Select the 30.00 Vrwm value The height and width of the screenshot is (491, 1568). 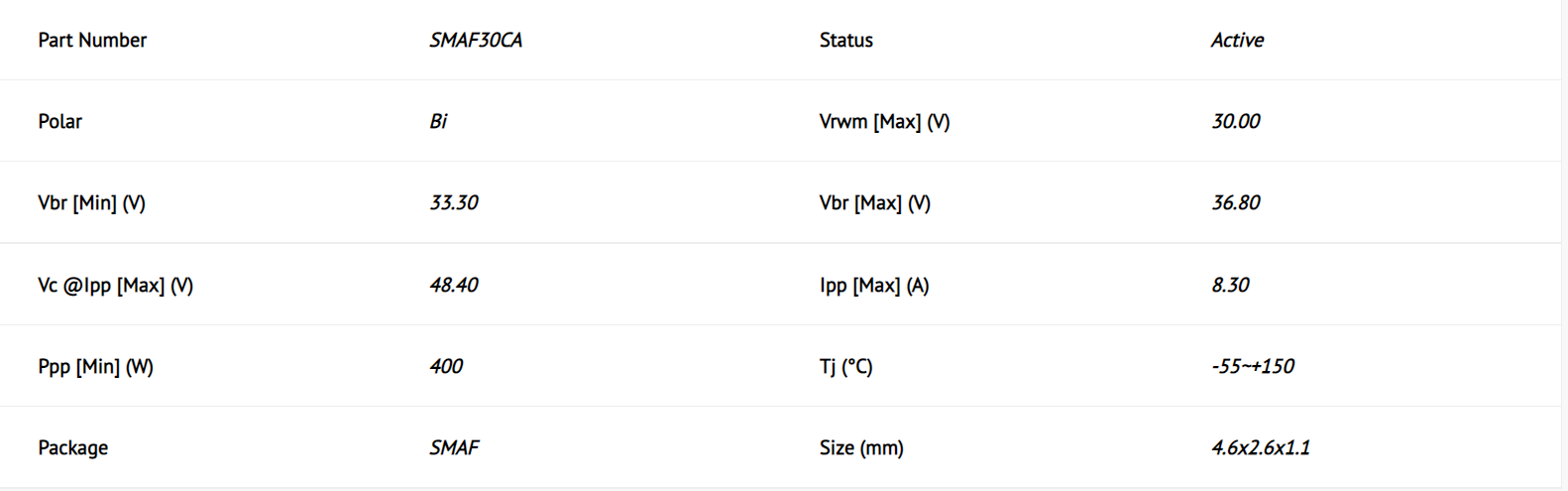click(1236, 121)
